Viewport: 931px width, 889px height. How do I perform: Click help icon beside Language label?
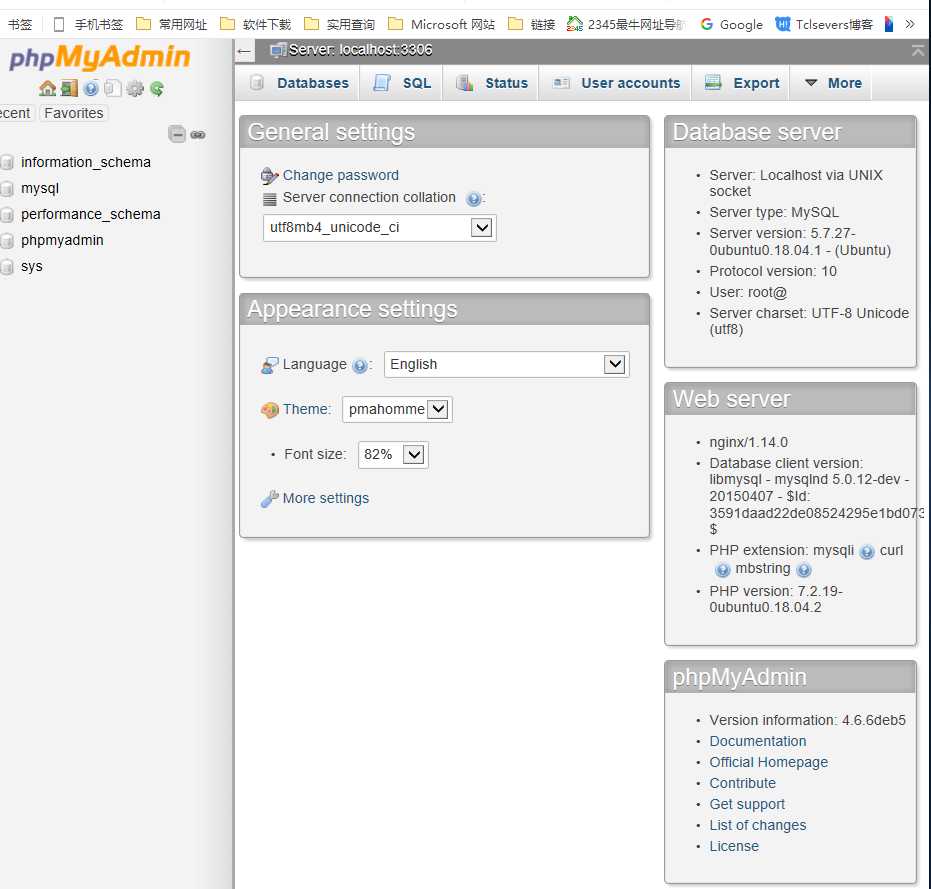[359, 366]
